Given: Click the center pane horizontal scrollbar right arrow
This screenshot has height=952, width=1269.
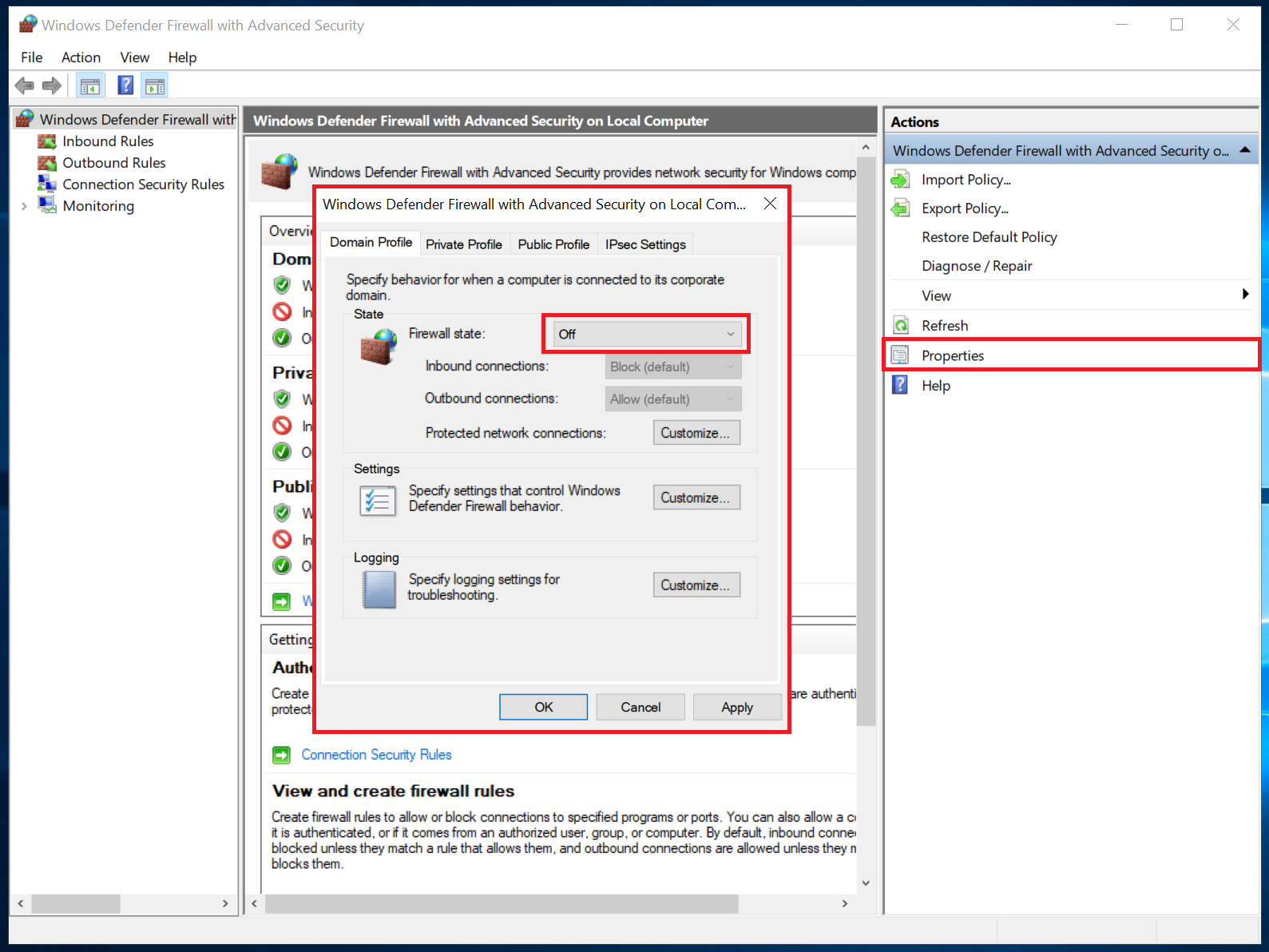Looking at the screenshot, I should (x=845, y=903).
